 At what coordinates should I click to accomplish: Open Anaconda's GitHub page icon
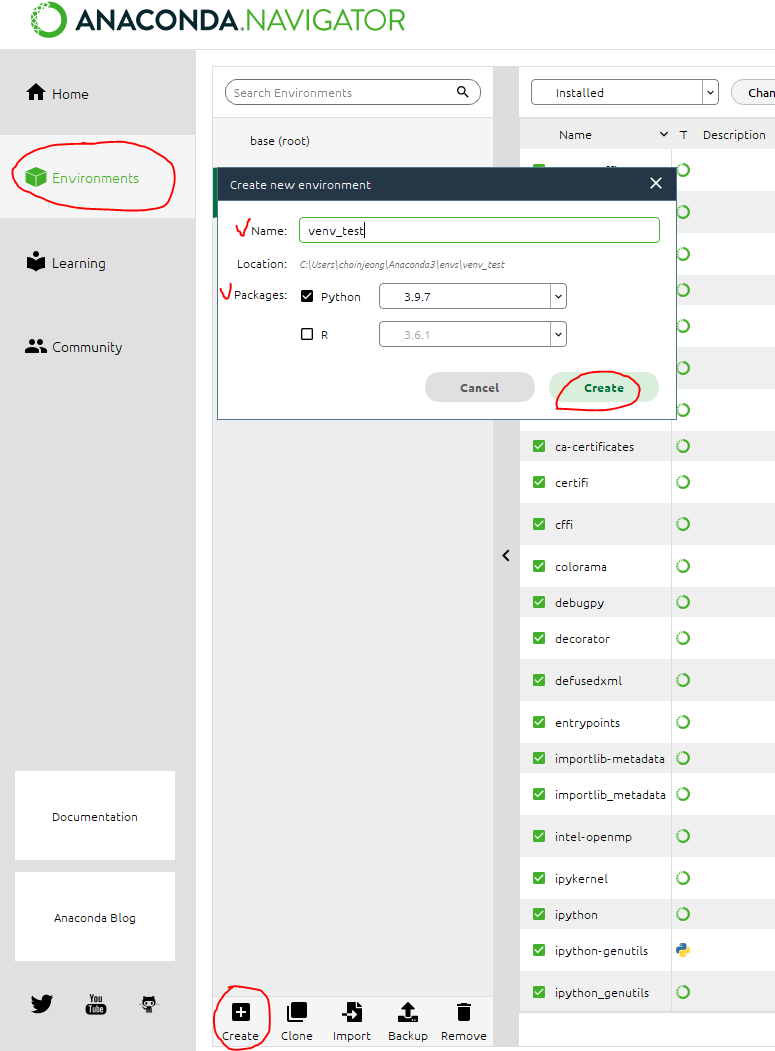click(149, 1003)
